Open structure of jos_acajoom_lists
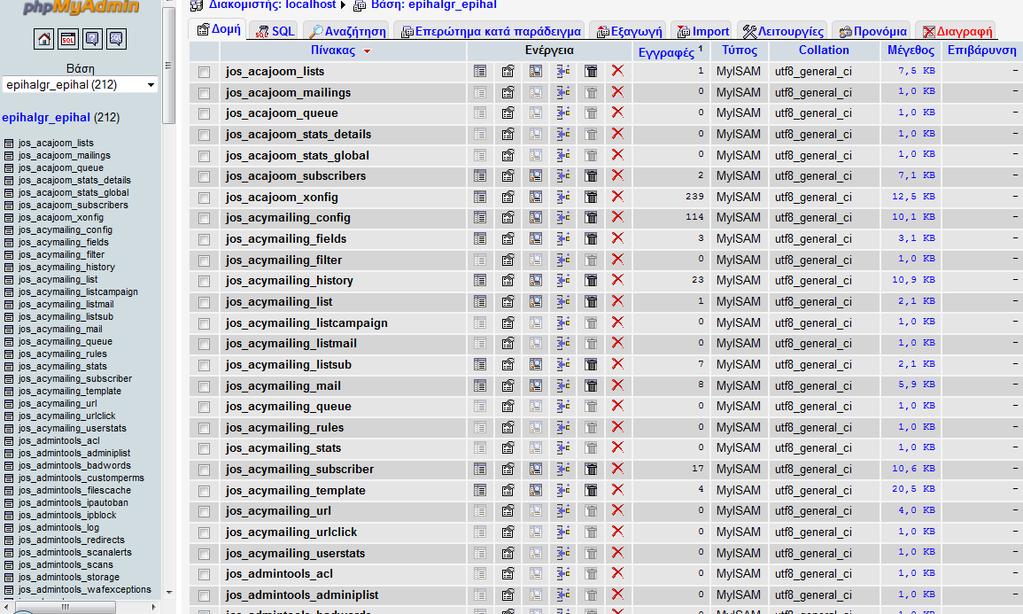The height and width of the screenshot is (614, 1023). click(x=508, y=71)
